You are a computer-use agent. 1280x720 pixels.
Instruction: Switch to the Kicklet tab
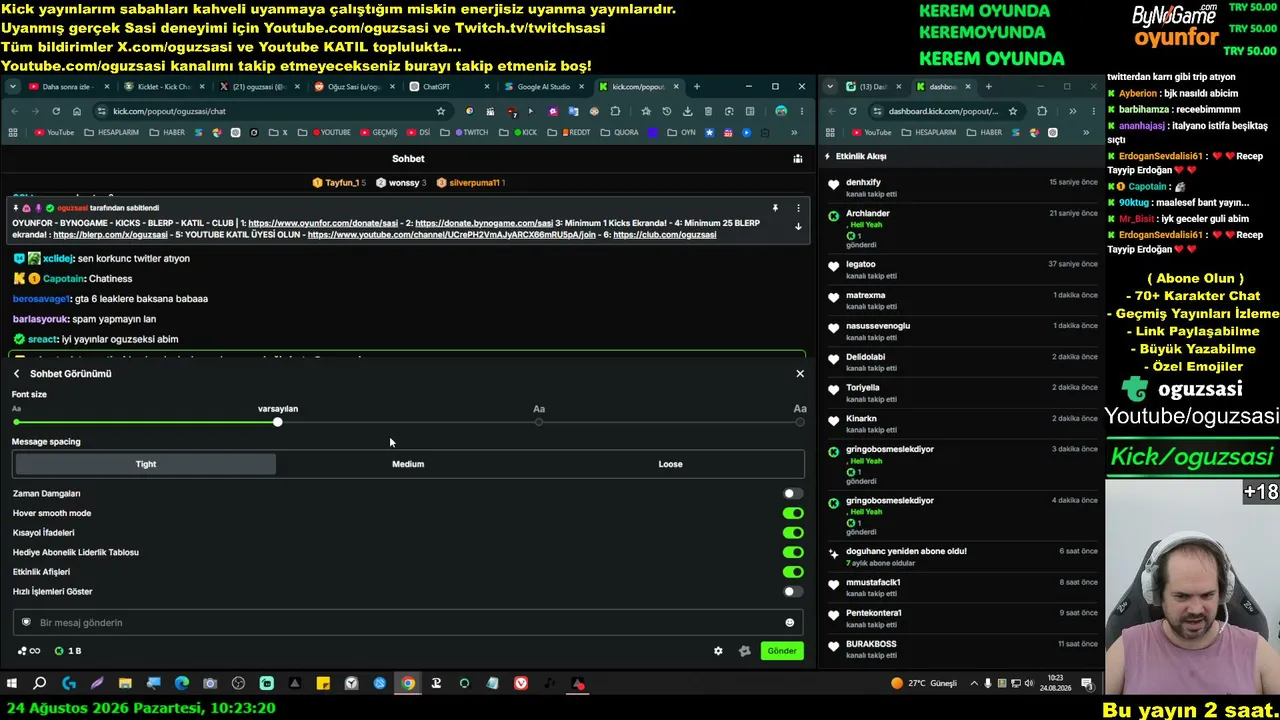click(162, 87)
